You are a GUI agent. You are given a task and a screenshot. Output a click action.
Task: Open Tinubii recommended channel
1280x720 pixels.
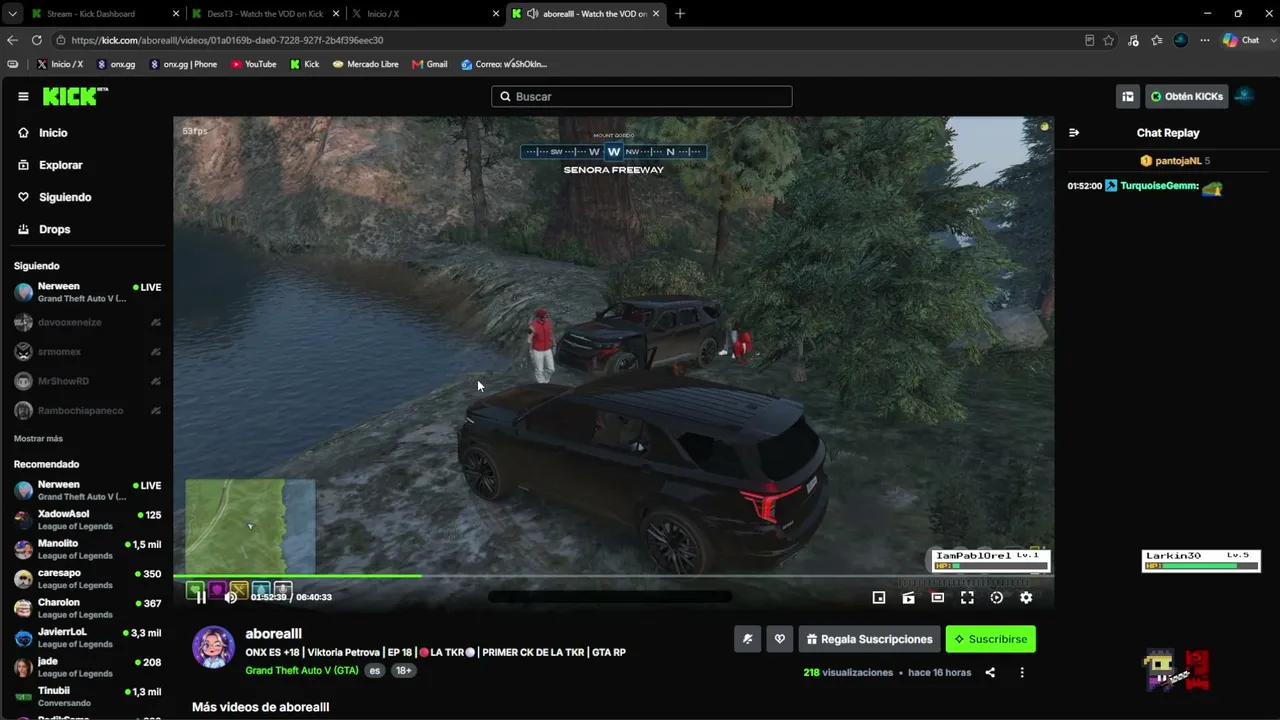[87, 696]
